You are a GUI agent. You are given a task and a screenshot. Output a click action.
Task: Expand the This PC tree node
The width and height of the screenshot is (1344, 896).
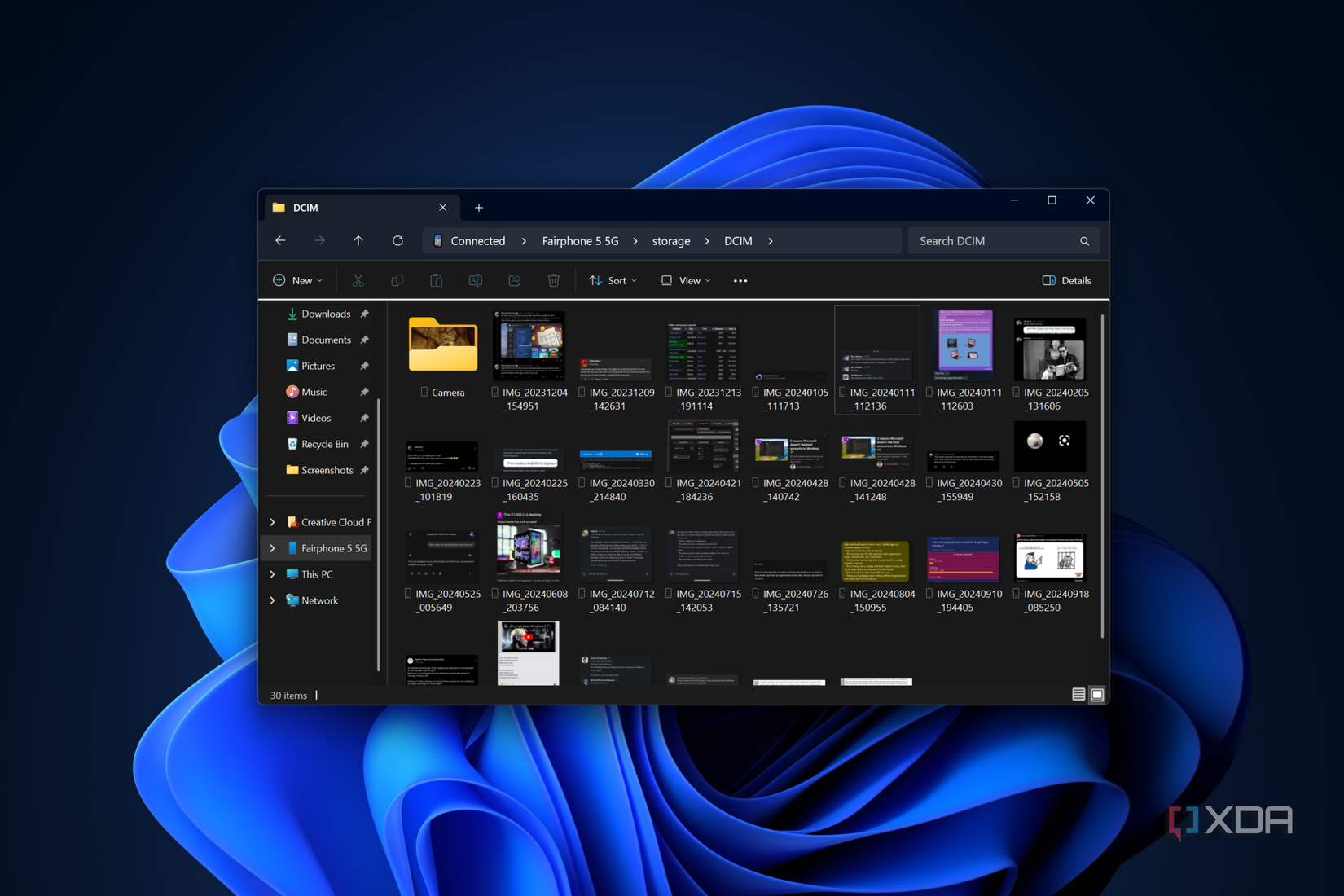(272, 574)
